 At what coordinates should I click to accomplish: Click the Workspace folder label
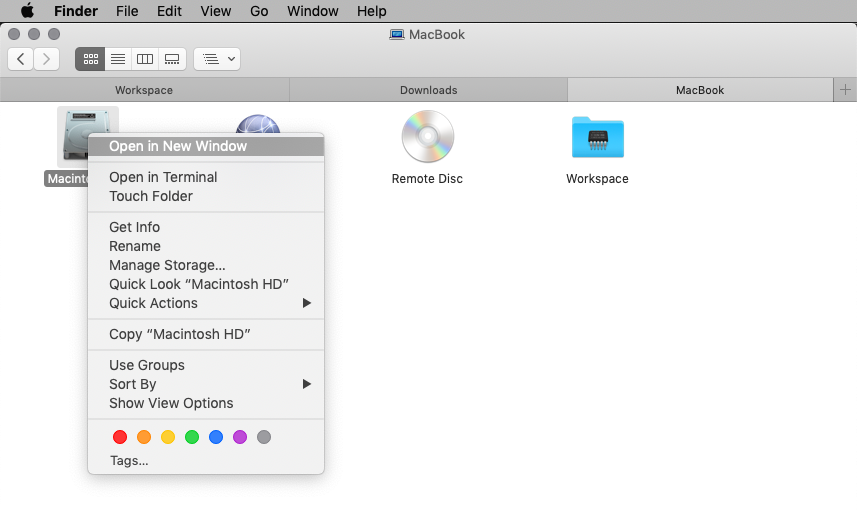pos(597,179)
